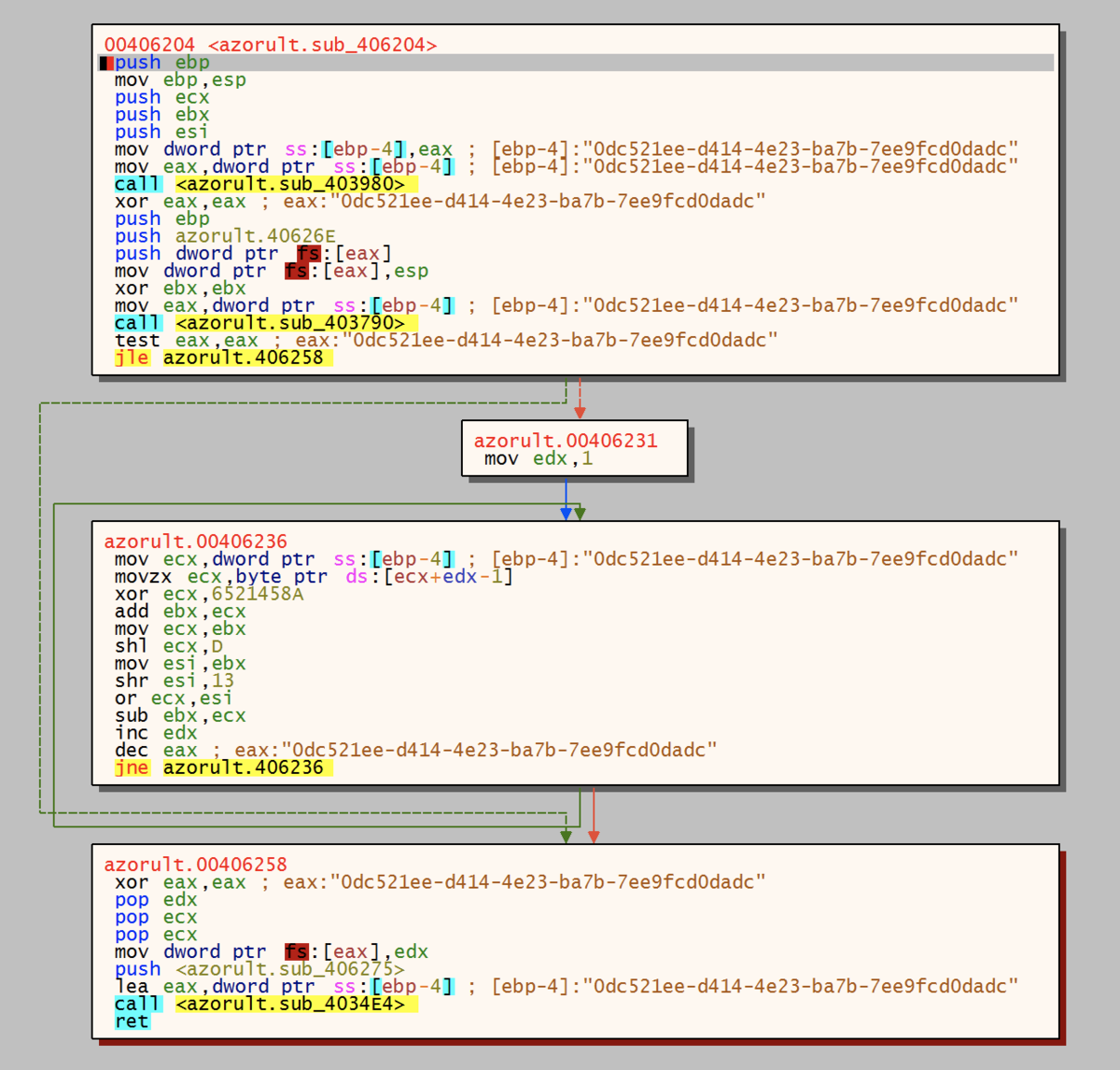Select the 'push <azorult.sub_406275>' instruction
This screenshot has height=1070, width=1120.
[x=259, y=969]
